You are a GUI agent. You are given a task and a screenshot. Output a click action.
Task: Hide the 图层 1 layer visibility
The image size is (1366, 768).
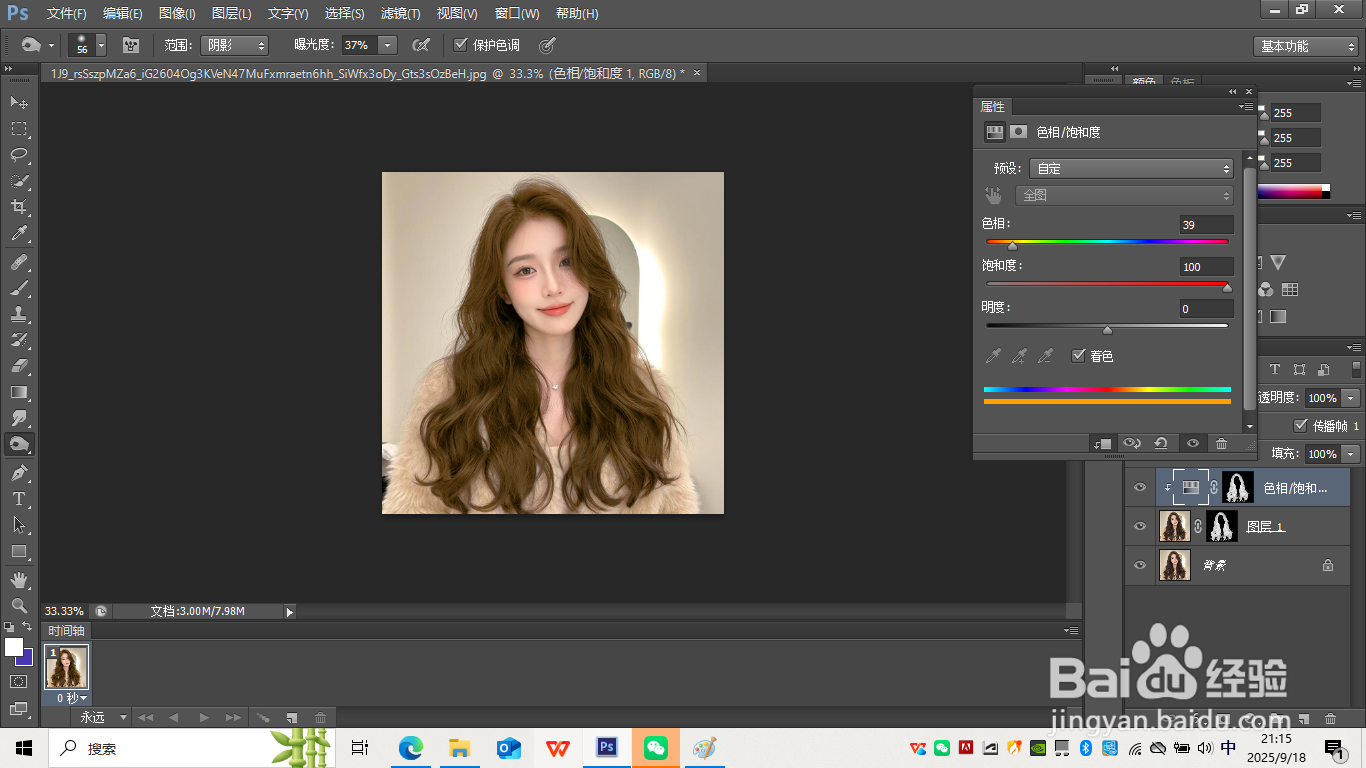coord(1139,526)
